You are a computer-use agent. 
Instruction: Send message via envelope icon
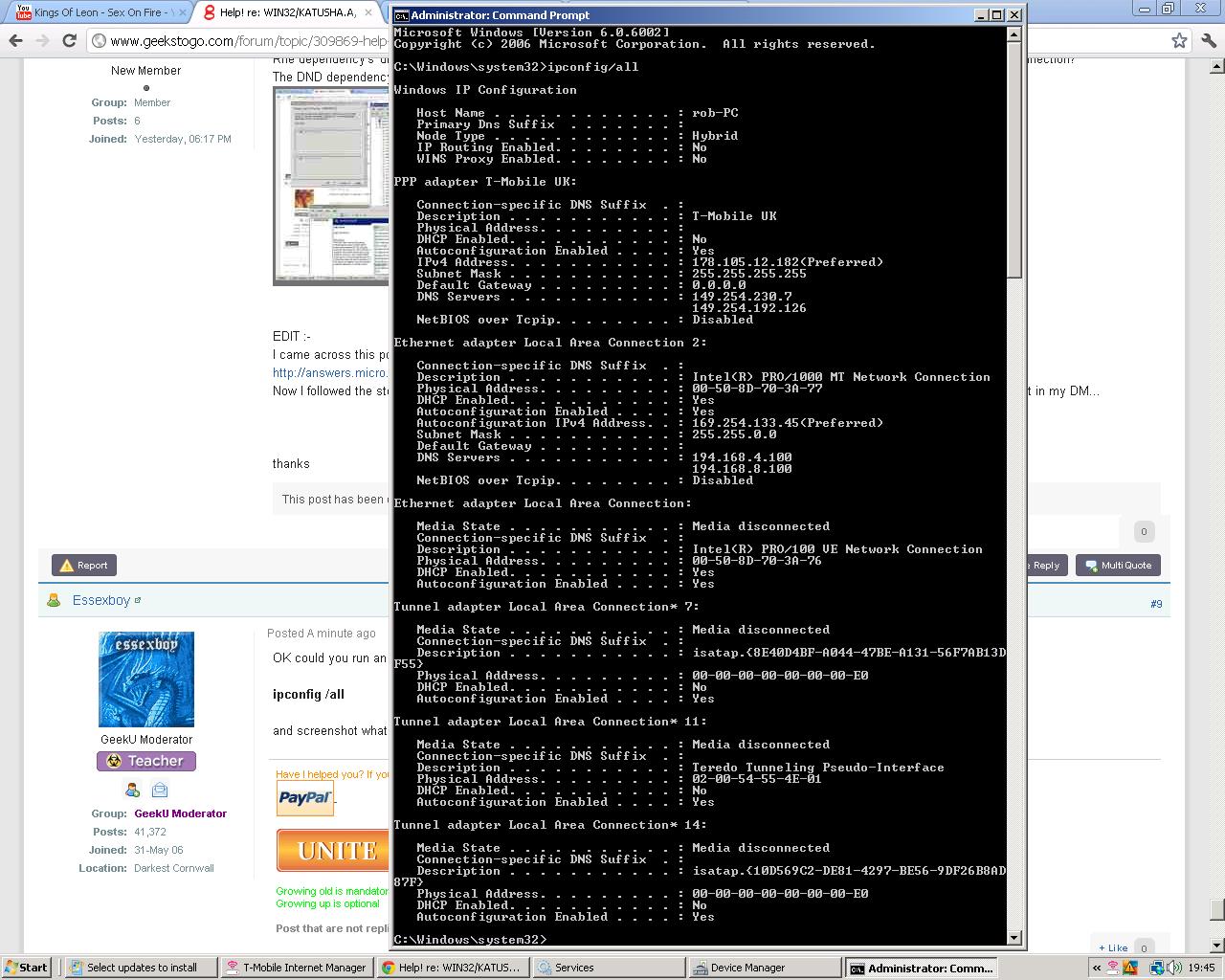tap(160, 790)
